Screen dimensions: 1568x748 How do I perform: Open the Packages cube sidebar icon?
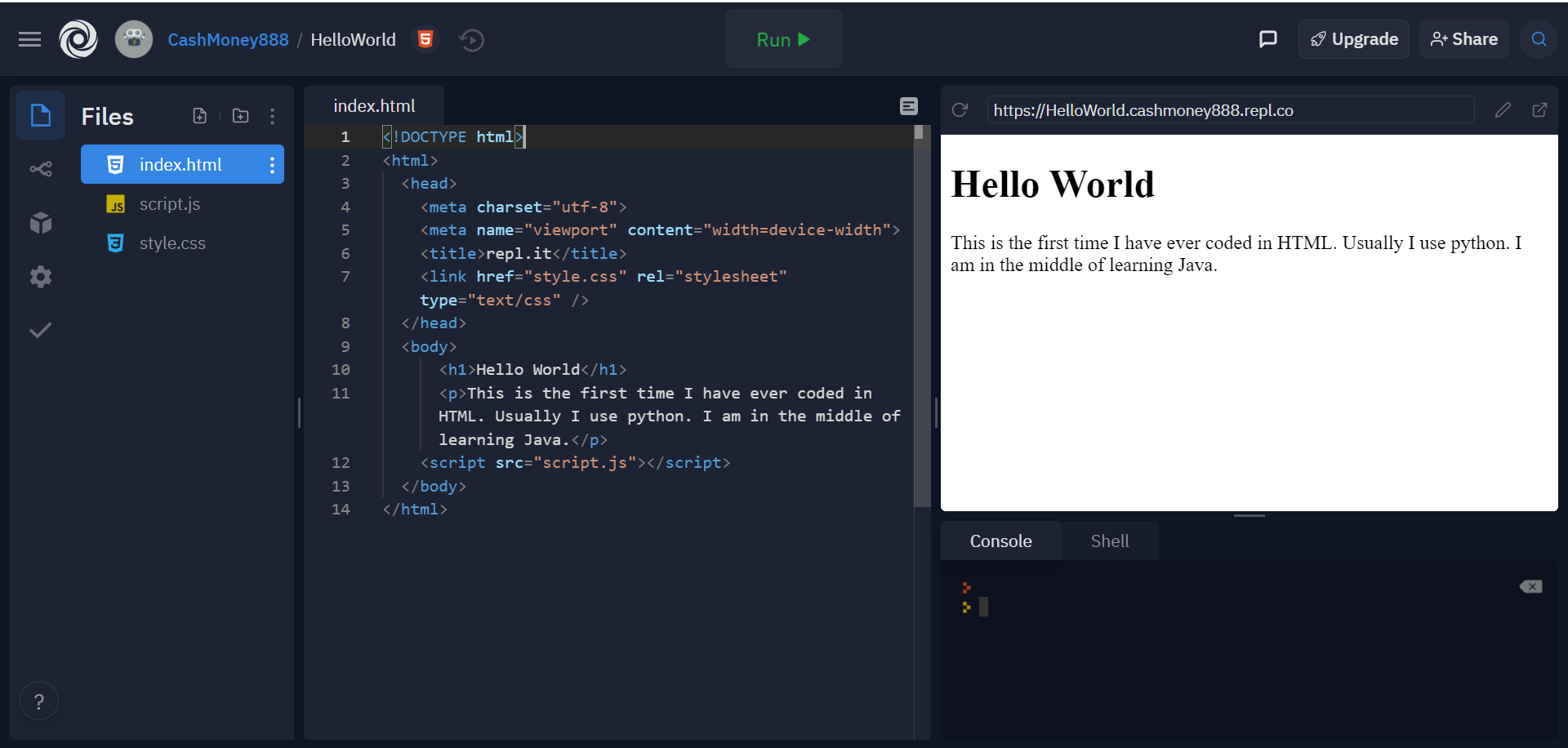tap(41, 222)
